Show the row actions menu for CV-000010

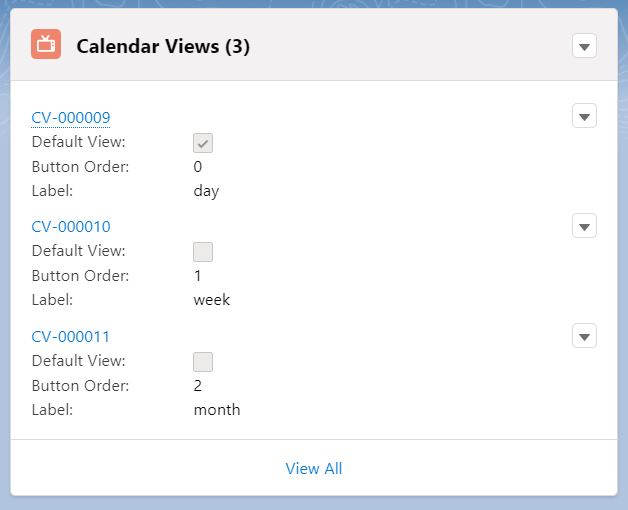point(584,226)
